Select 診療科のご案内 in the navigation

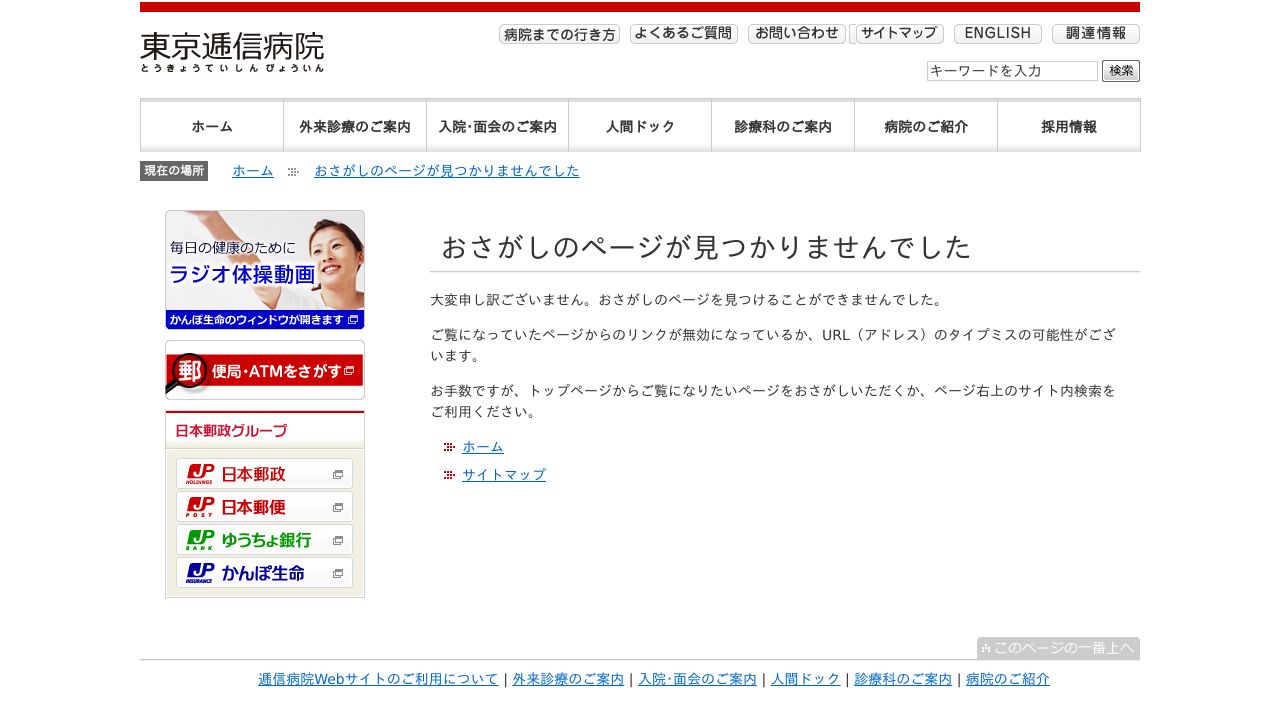pos(783,126)
